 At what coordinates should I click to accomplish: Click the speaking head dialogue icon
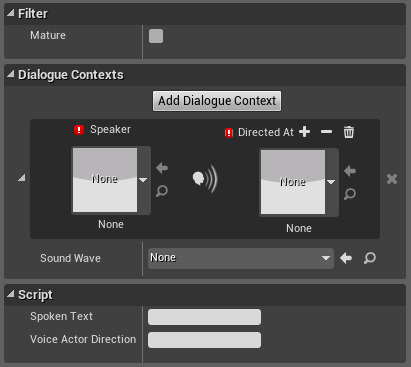[x=205, y=179]
